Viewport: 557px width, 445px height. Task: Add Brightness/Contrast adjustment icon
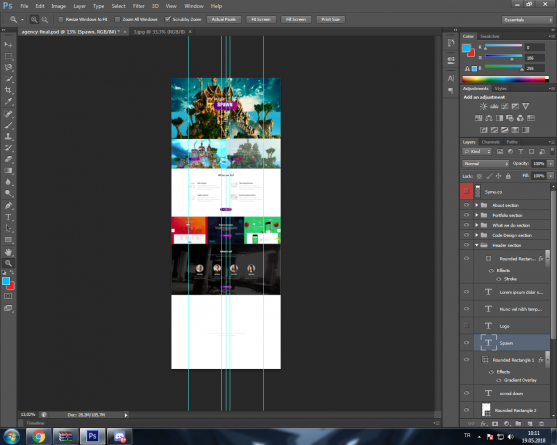(x=483, y=106)
